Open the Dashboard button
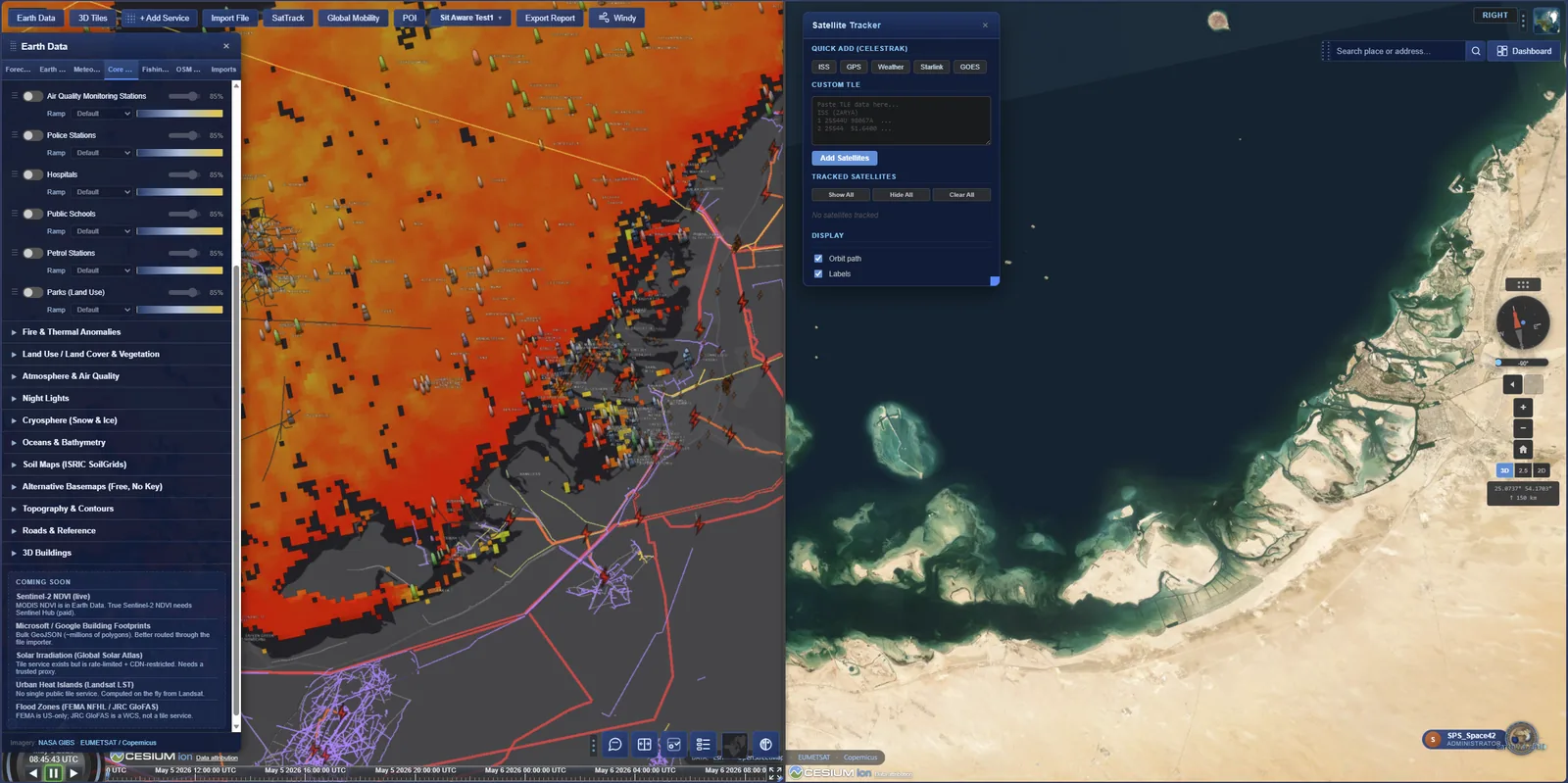Screen dimensions: 1568x783 pos(1524,51)
